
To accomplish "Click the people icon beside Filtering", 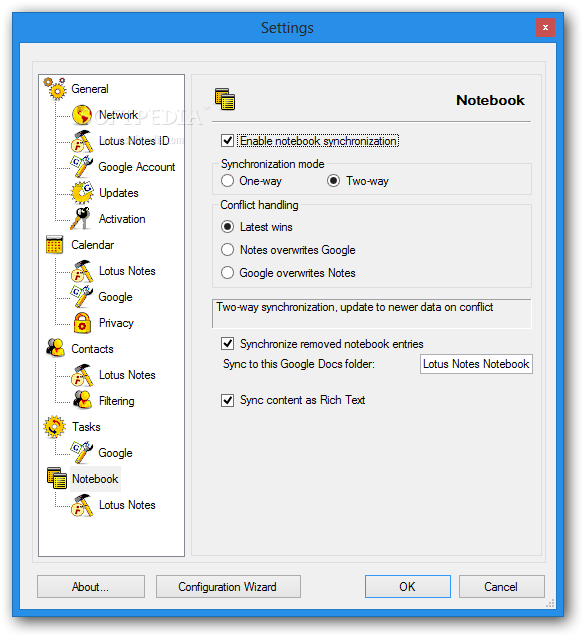I will (x=82, y=400).
